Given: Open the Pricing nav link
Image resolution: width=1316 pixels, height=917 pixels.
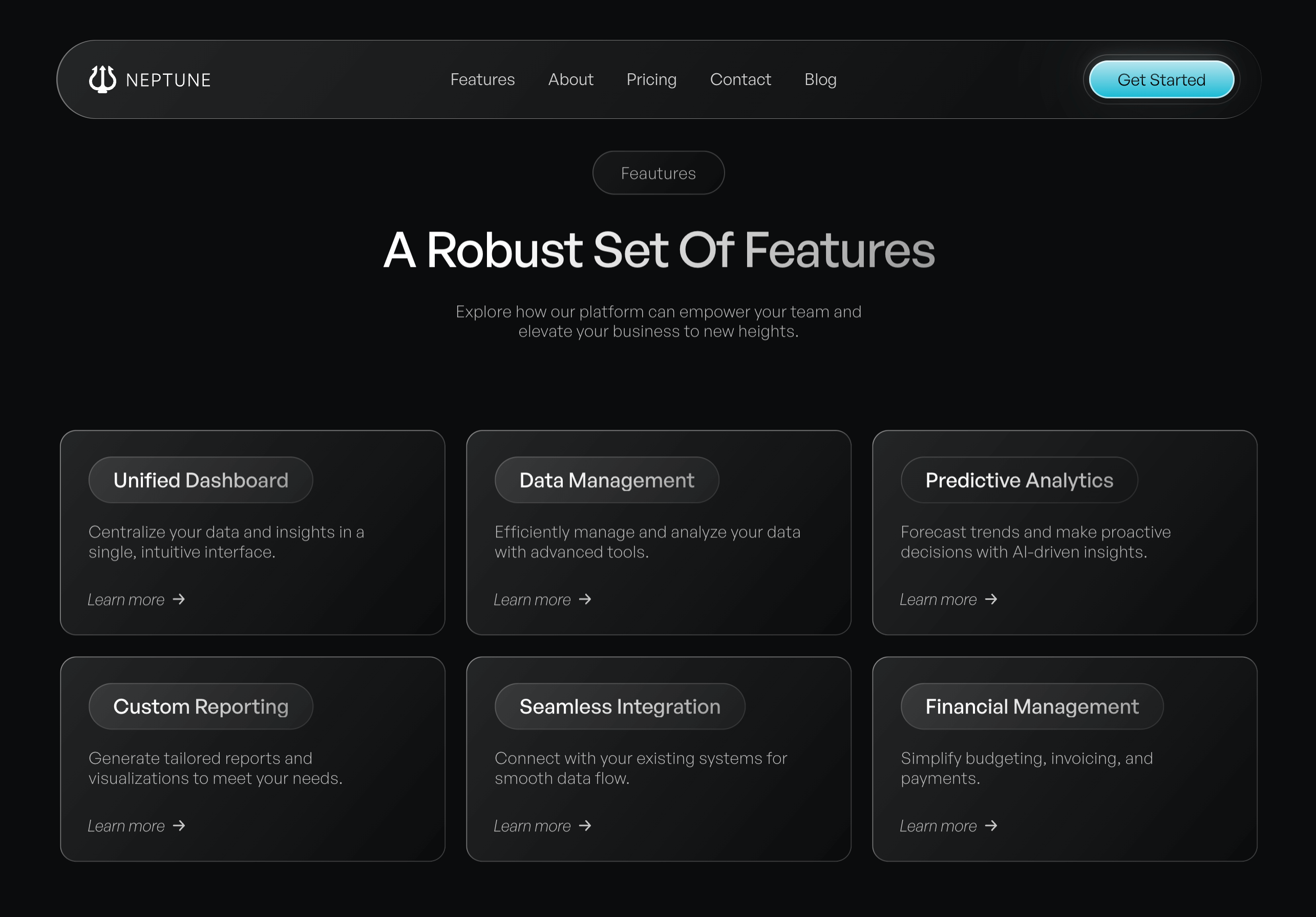Looking at the screenshot, I should point(651,80).
